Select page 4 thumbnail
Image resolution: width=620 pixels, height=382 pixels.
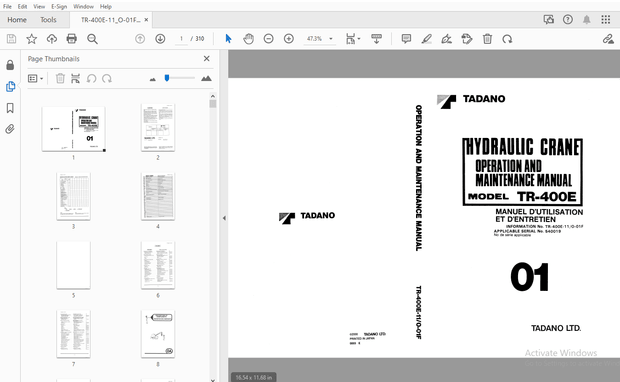pyautogui.click(x=158, y=196)
